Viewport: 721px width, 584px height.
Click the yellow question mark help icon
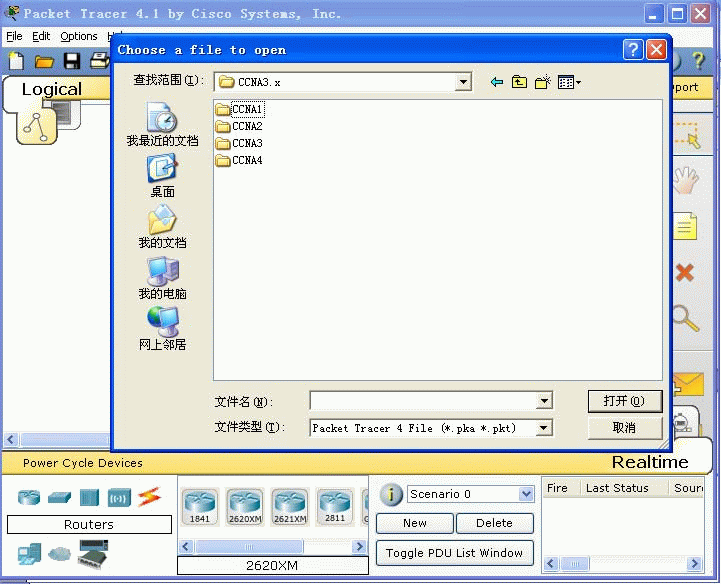click(x=698, y=60)
